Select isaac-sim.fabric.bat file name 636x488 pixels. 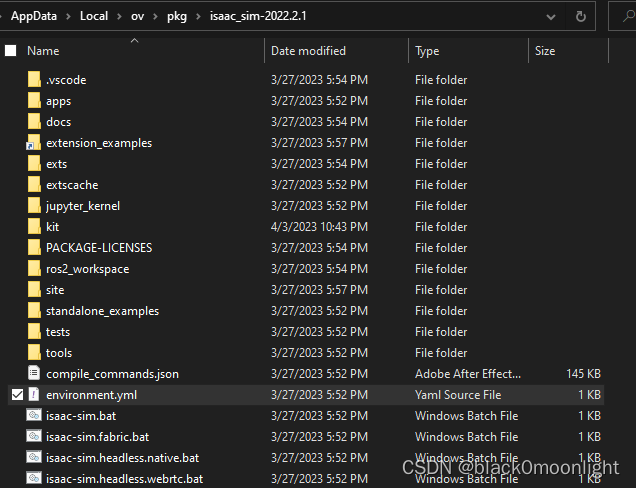97,437
